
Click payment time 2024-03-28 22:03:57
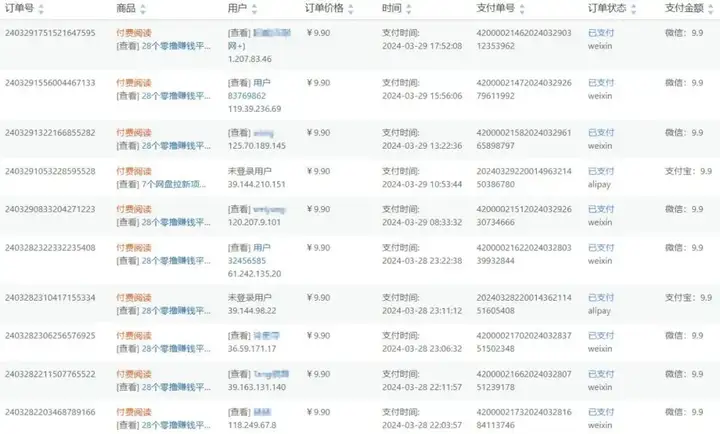[x=422, y=425]
